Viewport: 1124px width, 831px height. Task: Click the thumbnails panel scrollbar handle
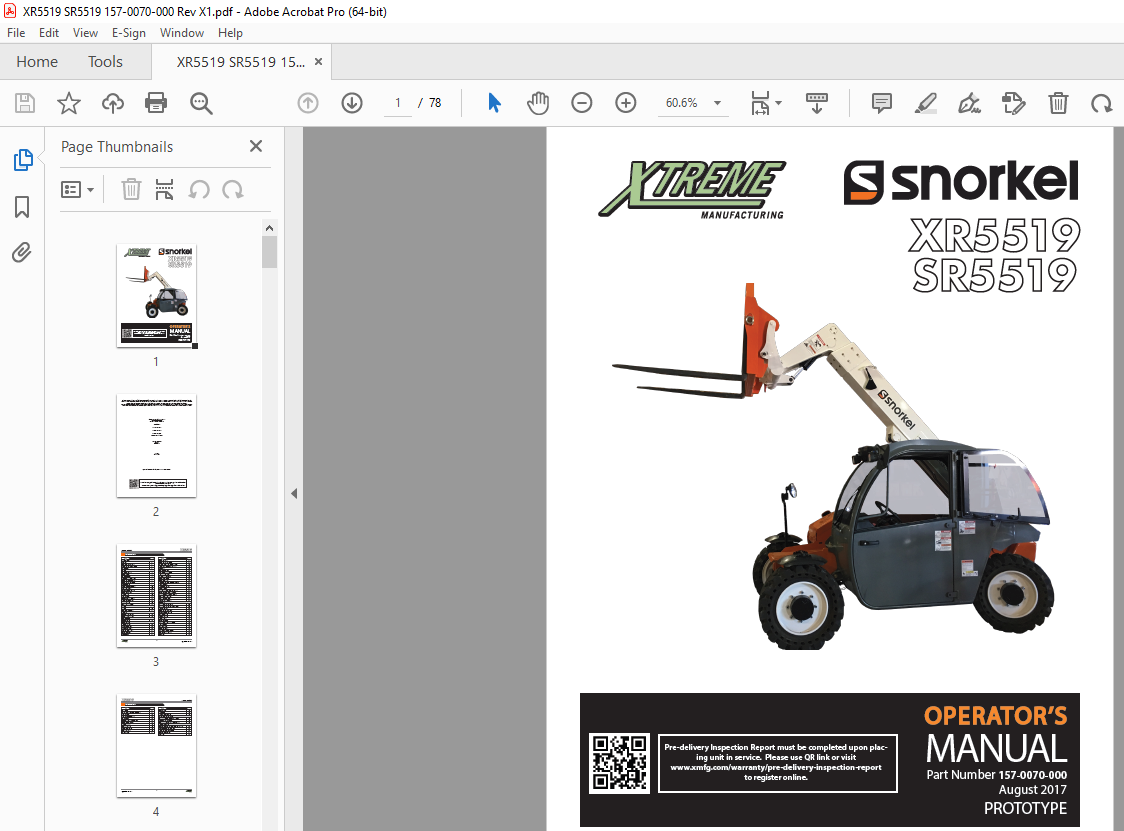tap(270, 252)
